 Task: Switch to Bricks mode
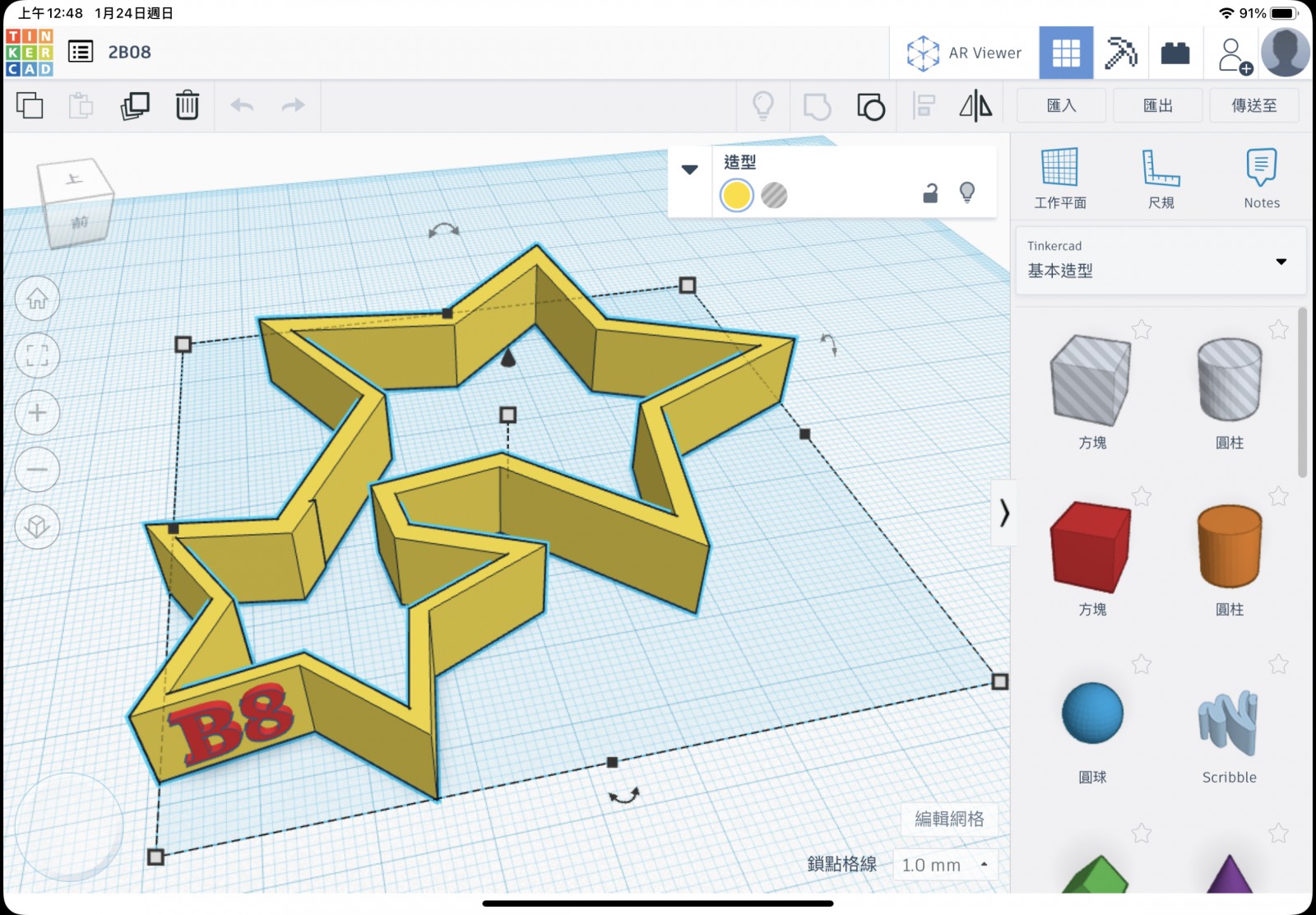click(x=1175, y=53)
